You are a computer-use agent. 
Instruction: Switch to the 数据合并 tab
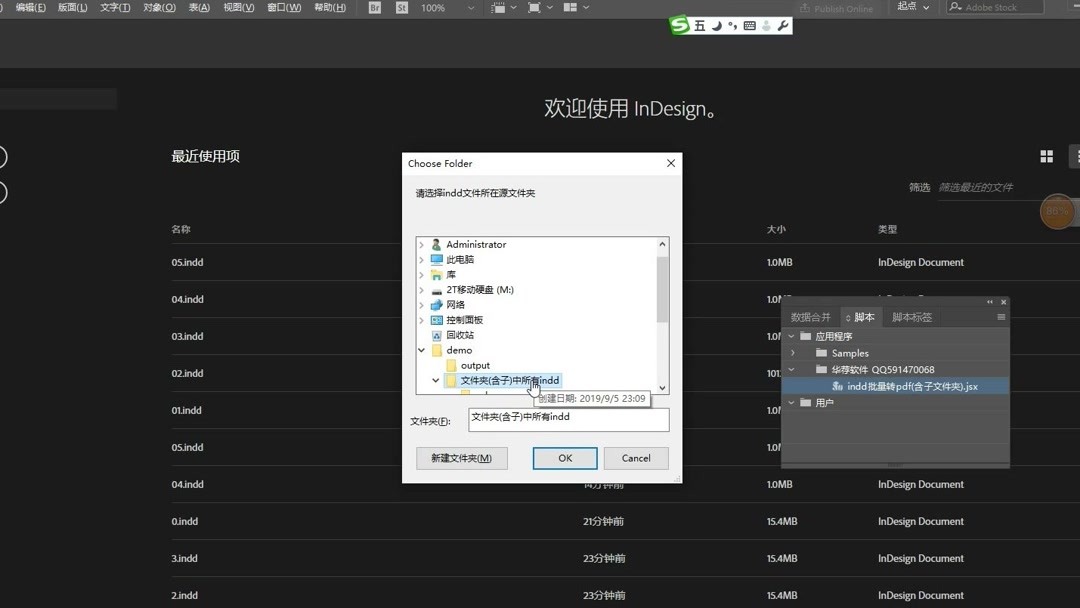pos(812,316)
